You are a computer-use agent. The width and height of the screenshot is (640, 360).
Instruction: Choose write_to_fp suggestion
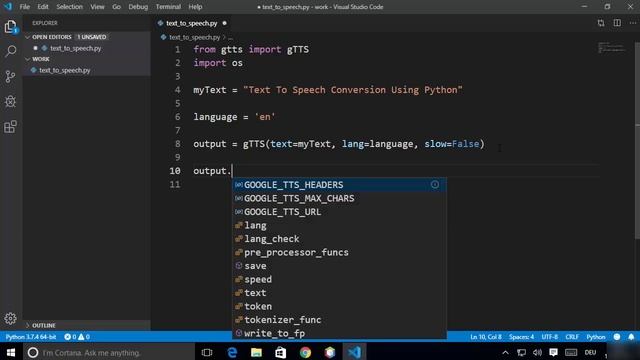340,333
